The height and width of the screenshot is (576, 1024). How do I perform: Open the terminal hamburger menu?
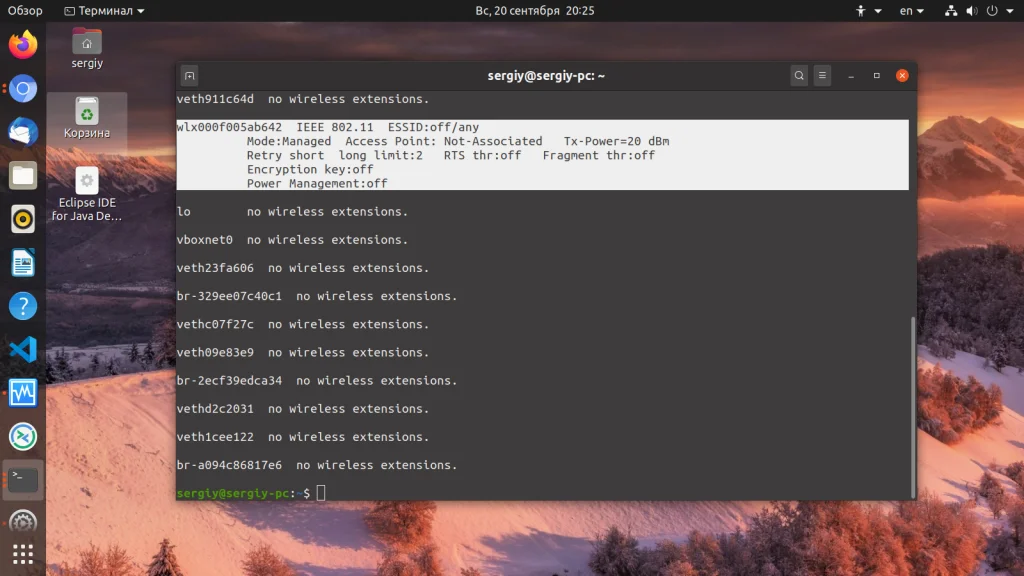(822, 76)
